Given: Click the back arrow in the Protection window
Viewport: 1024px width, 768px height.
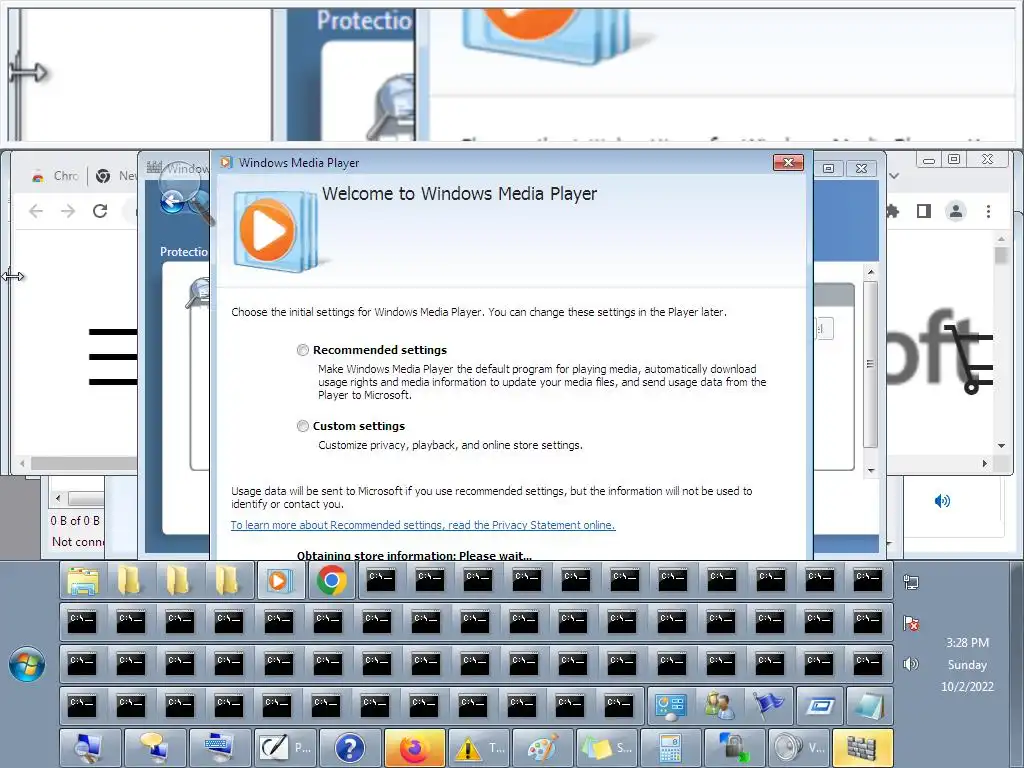Looking at the screenshot, I should (172, 201).
